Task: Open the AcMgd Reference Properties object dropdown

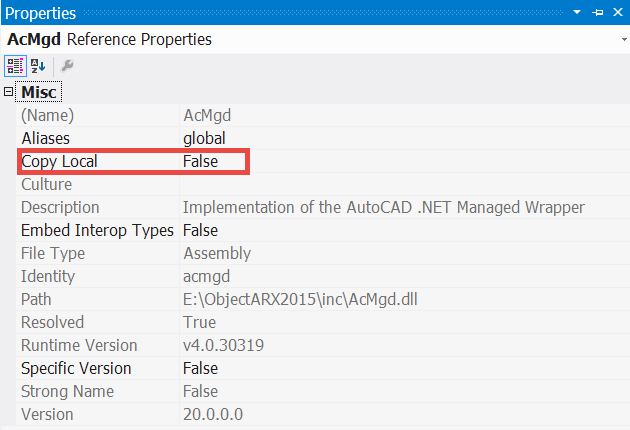Action: click(x=624, y=39)
